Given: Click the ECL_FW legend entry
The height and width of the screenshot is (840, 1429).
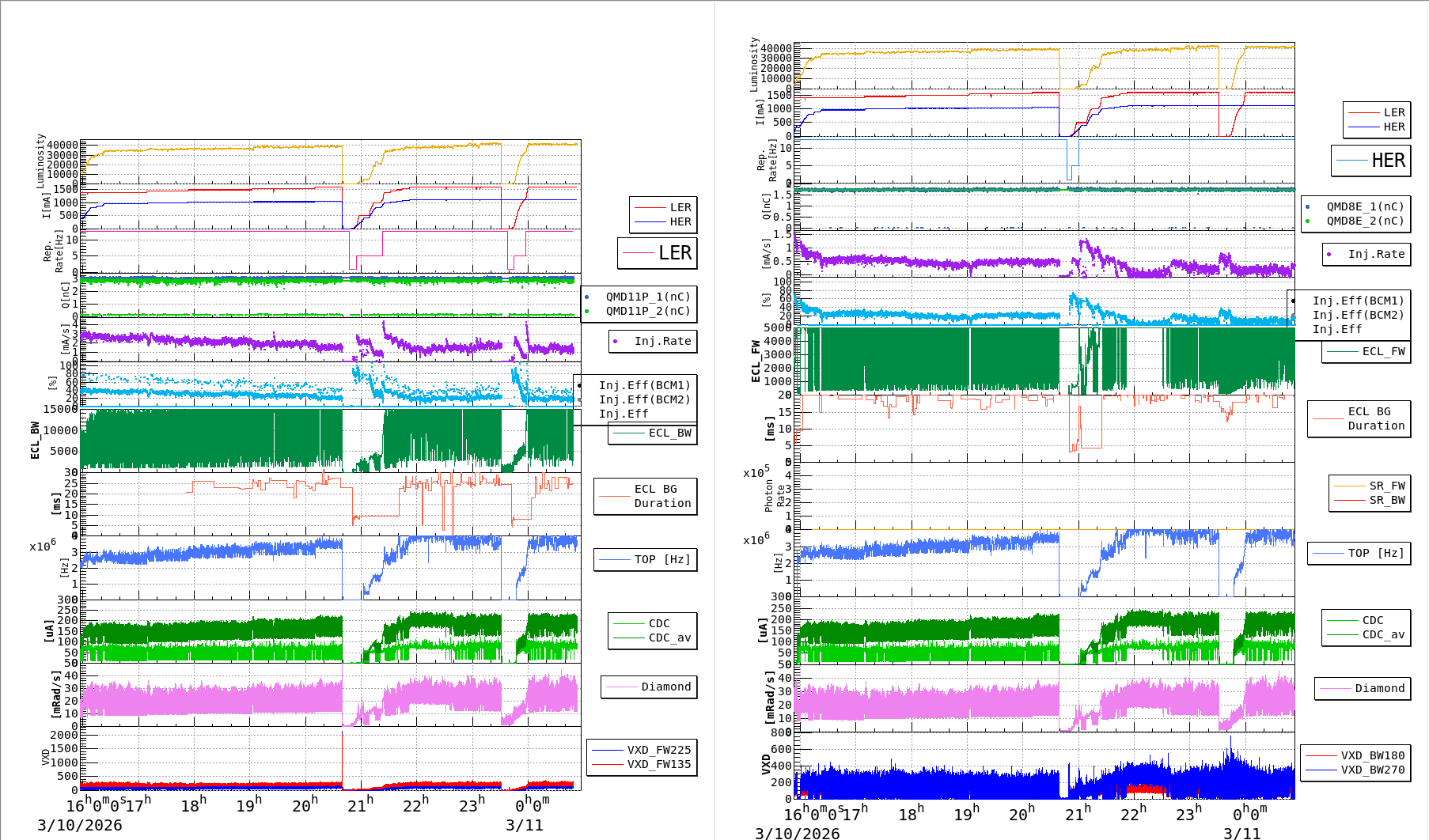Looking at the screenshot, I should coord(1366,351).
